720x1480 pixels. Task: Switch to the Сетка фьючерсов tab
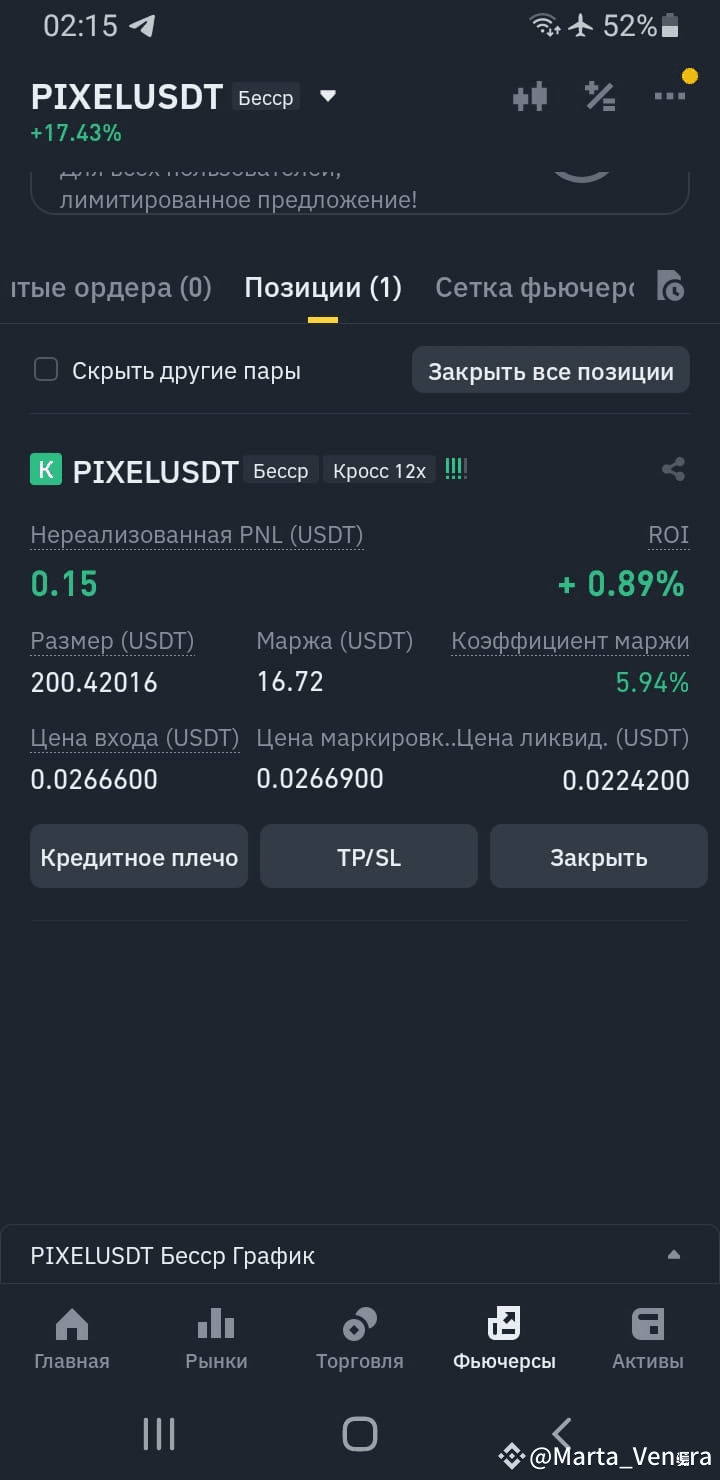coord(534,288)
